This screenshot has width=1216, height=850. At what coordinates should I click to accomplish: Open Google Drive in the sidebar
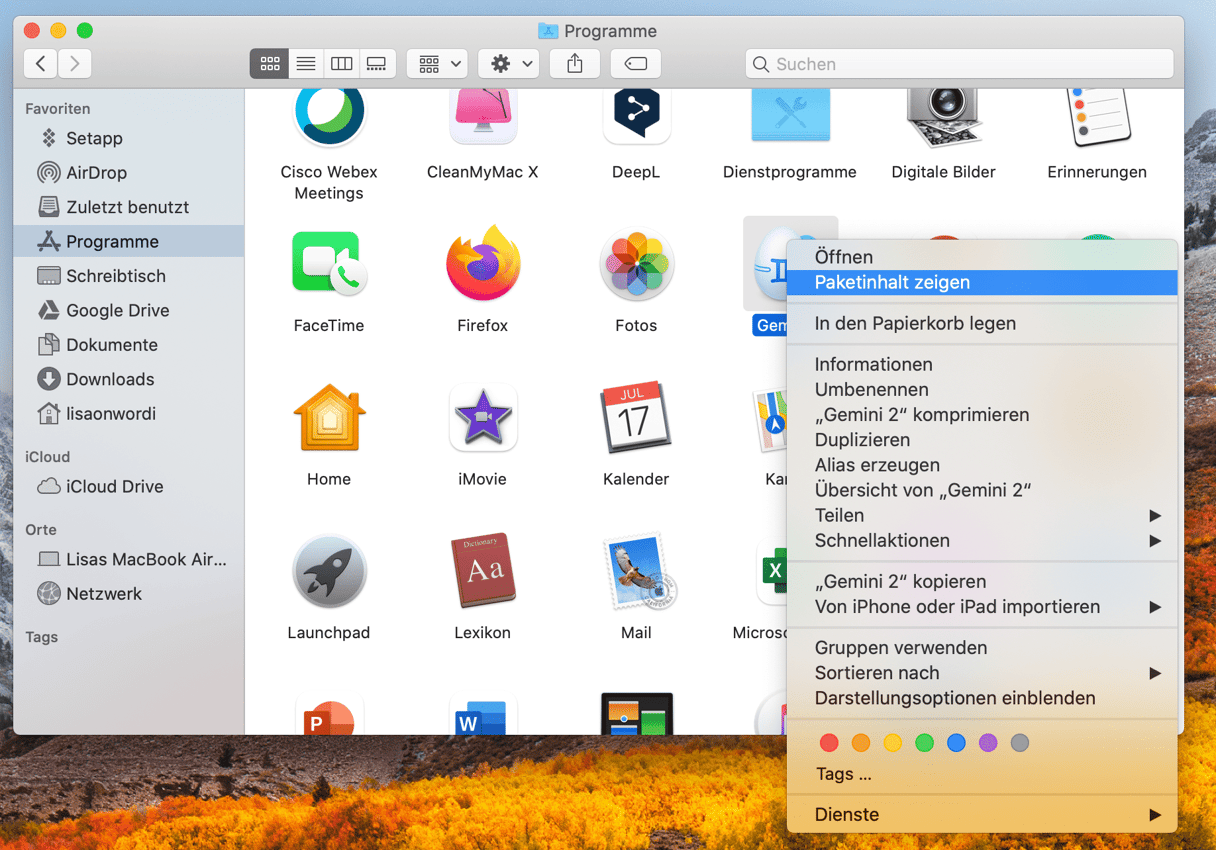tap(129, 310)
